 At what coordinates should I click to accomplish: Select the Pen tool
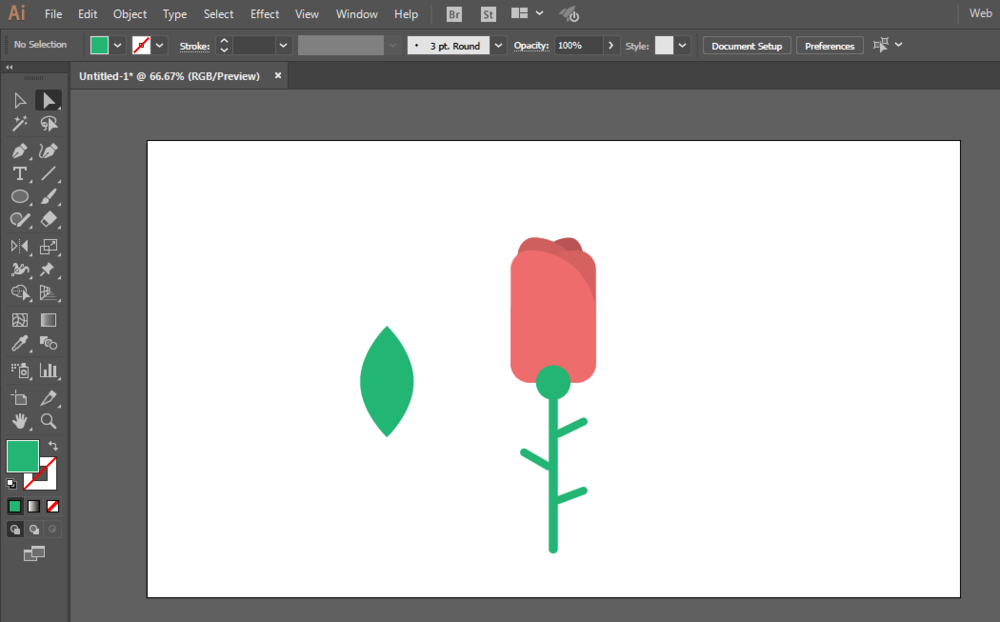tap(19, 151)
